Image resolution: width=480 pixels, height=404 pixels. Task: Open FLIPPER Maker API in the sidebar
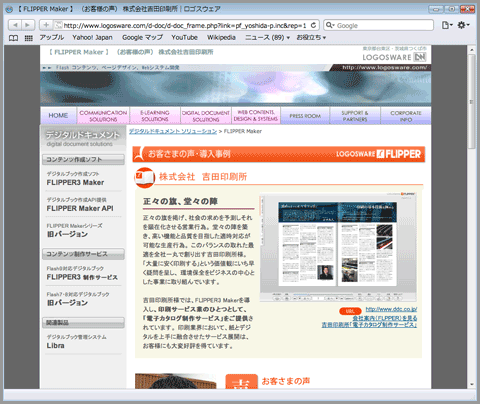80,208
